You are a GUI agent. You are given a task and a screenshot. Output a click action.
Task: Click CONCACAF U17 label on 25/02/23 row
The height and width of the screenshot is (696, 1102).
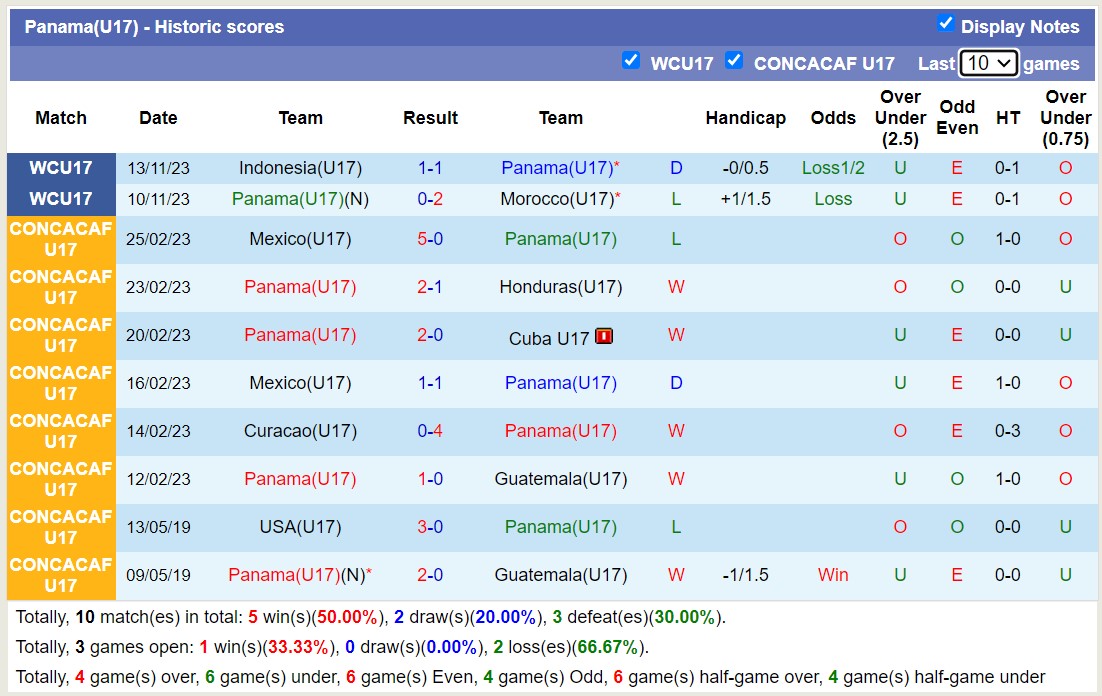point(60,239)
